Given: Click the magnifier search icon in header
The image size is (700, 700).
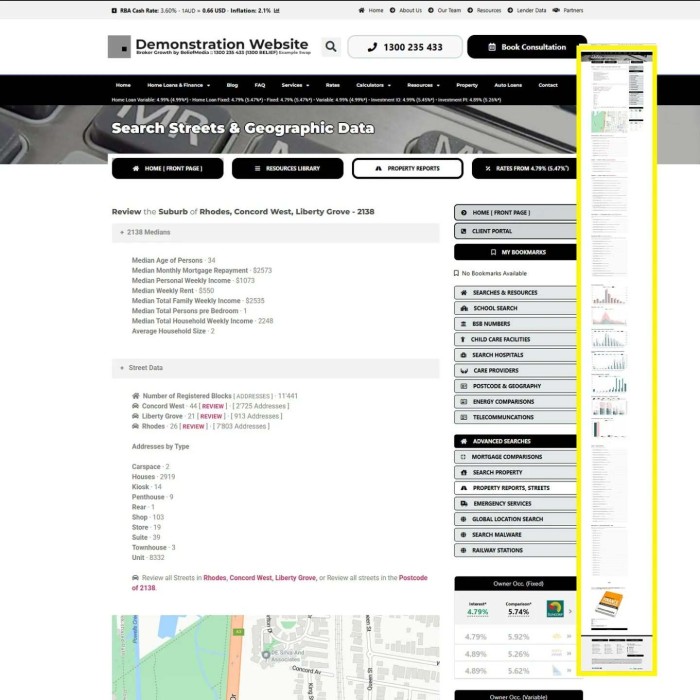Looking at the screenshot, I should [331, 47].
